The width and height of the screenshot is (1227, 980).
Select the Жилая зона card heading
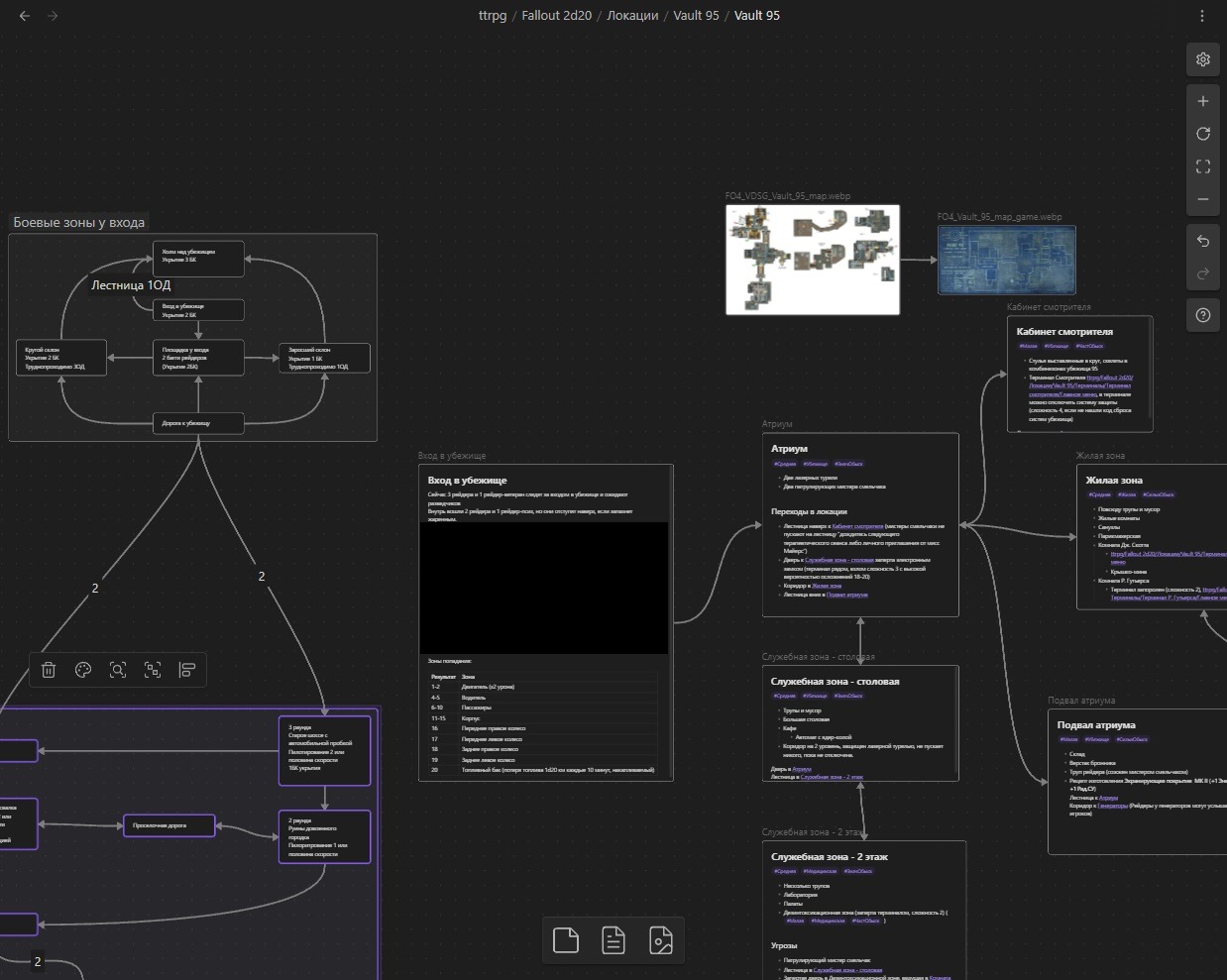(1114, 481)
